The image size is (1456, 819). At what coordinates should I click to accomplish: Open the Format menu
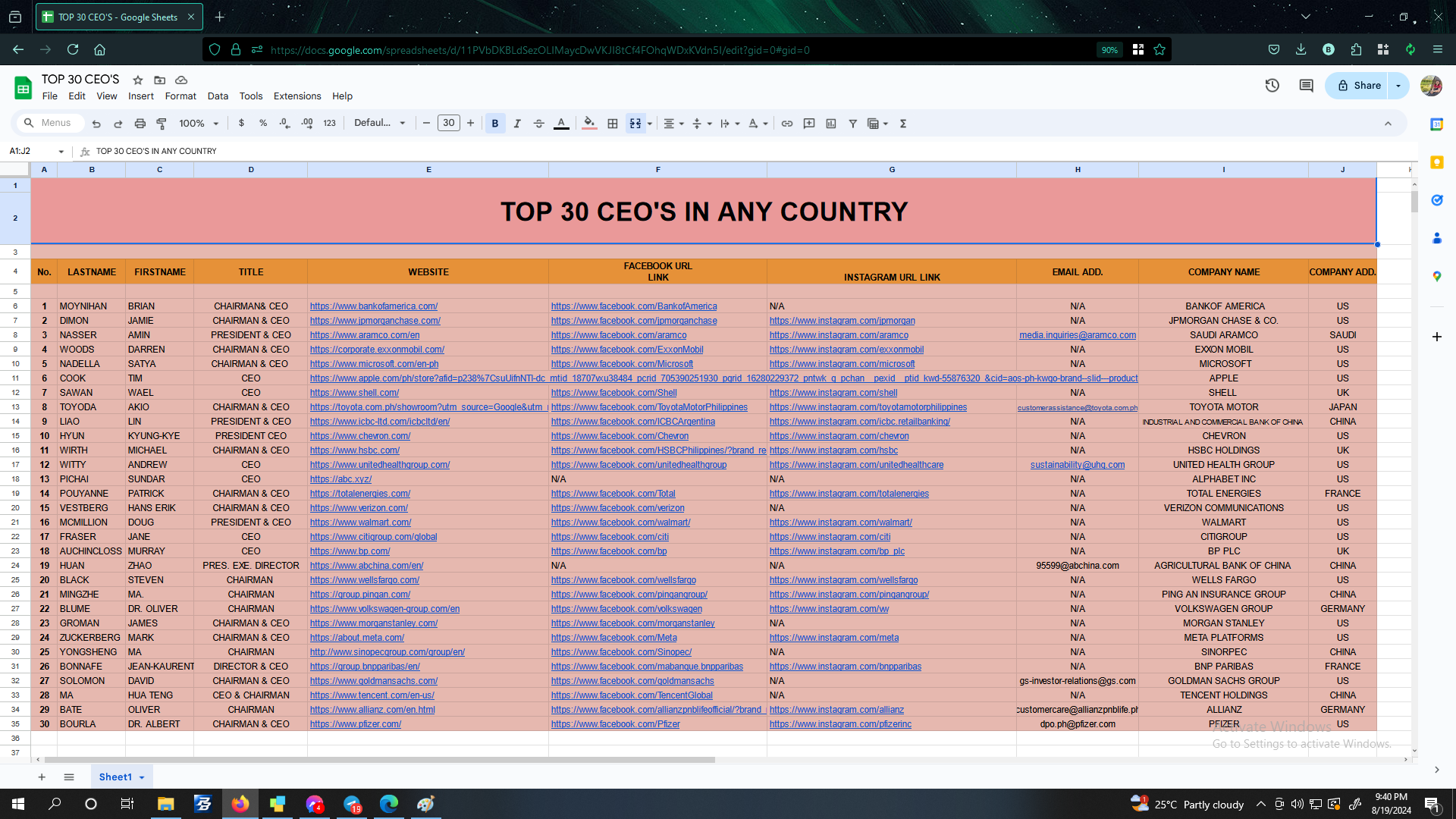coord(180,96)
